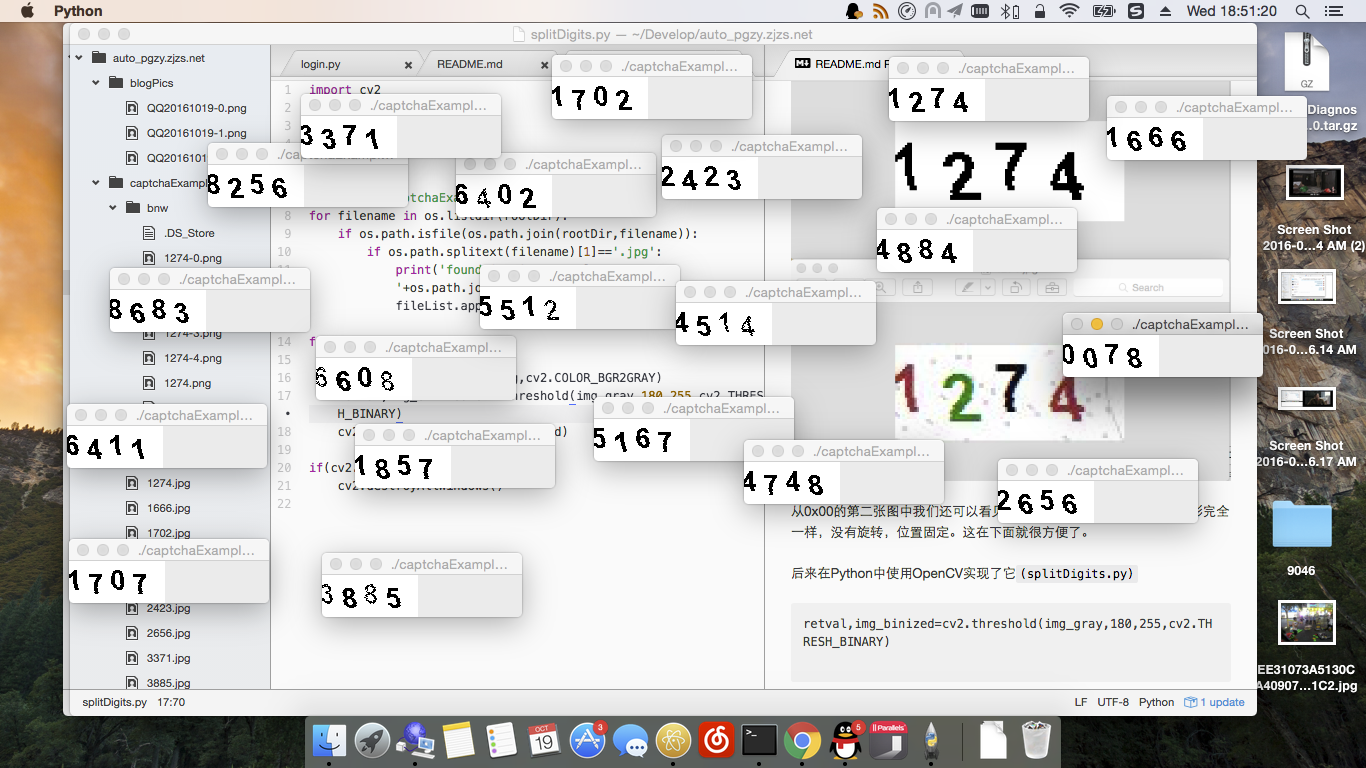Click the Bluetooth menu bar icon
Image resolution: width=1366 pixels, height=768 pixels.
coord(1010,11)
